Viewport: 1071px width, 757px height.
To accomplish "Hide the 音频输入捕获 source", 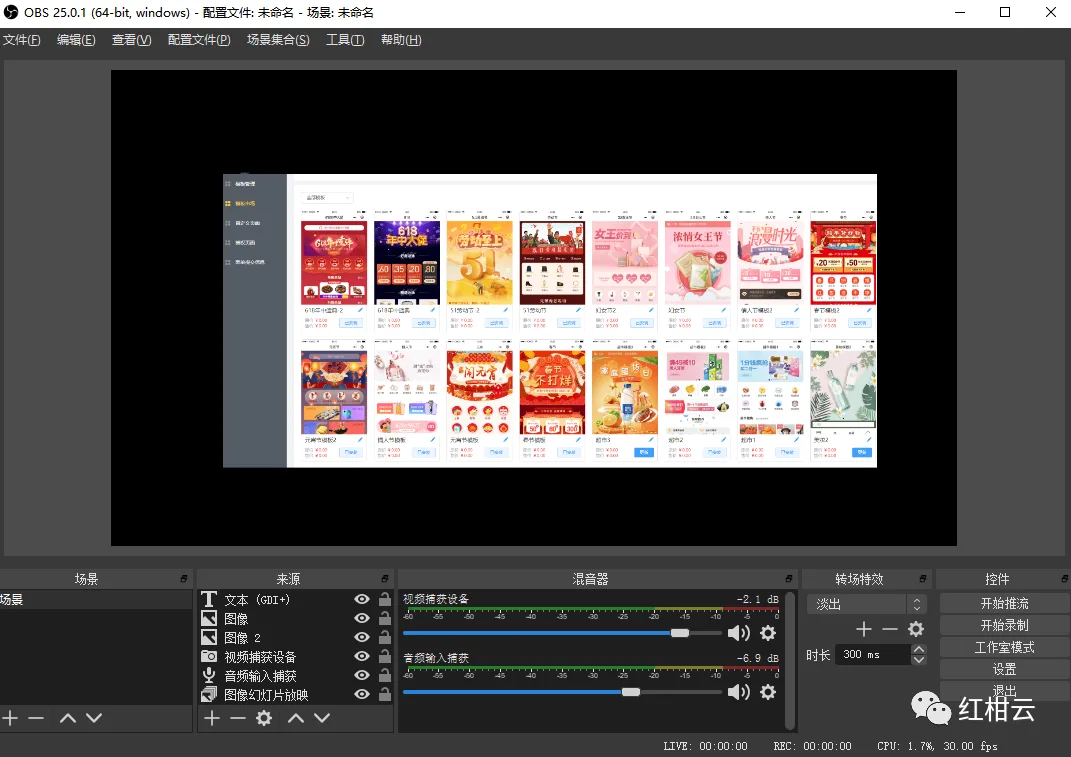I will tap(362, 676).
